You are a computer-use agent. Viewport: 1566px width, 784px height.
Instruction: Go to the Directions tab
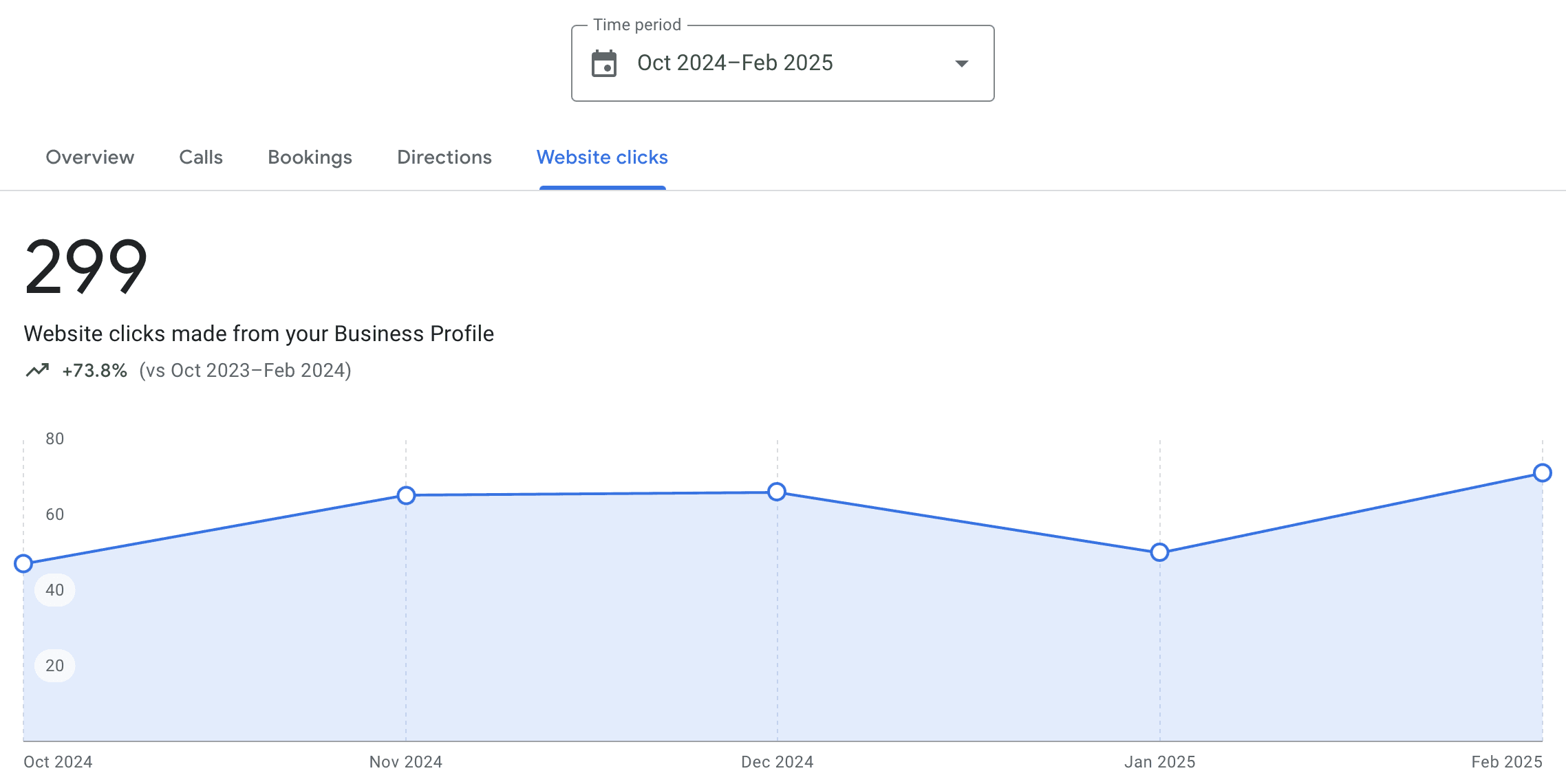(x=444, y=157)
